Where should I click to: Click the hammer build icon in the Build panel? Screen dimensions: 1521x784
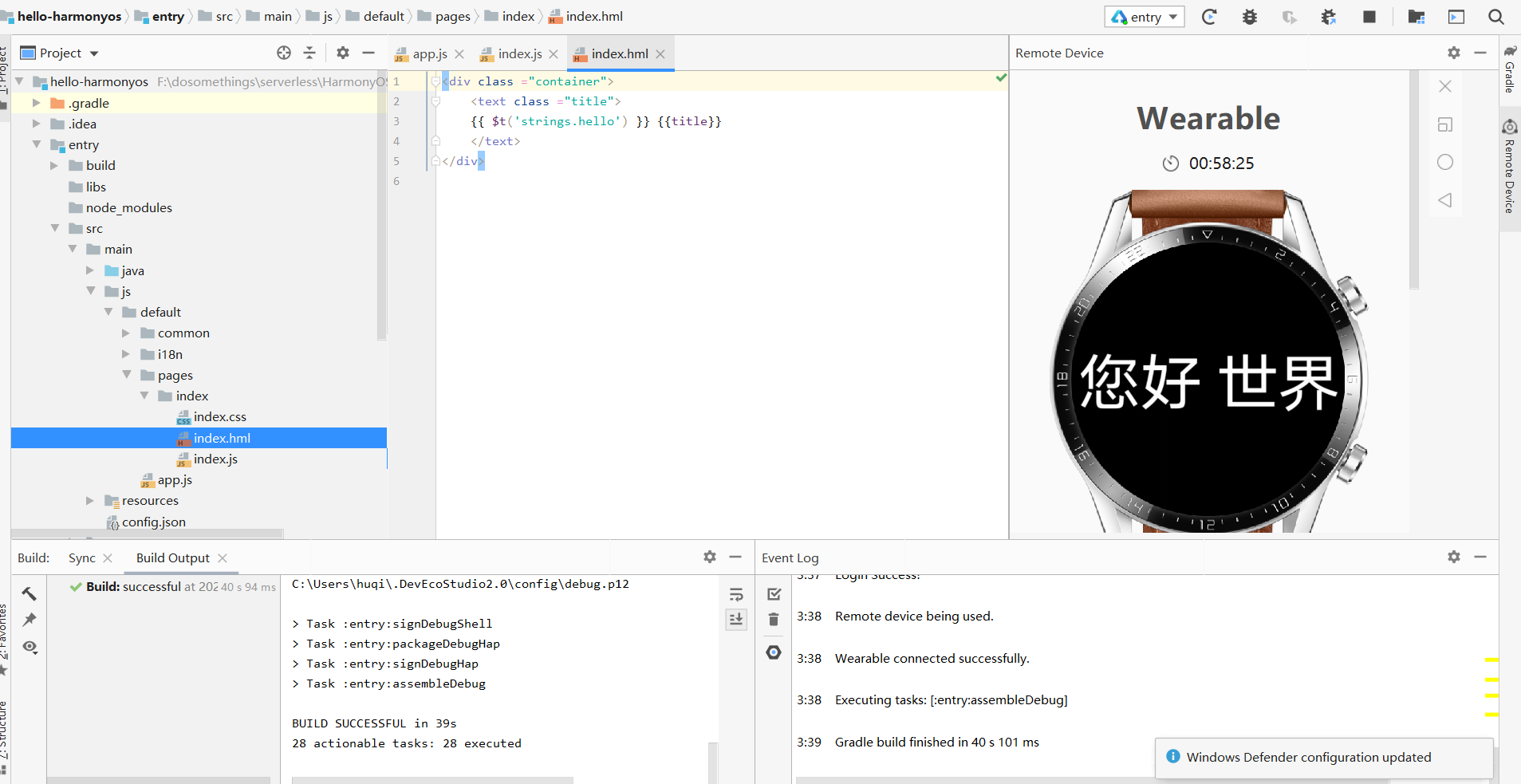coord(30,593)
